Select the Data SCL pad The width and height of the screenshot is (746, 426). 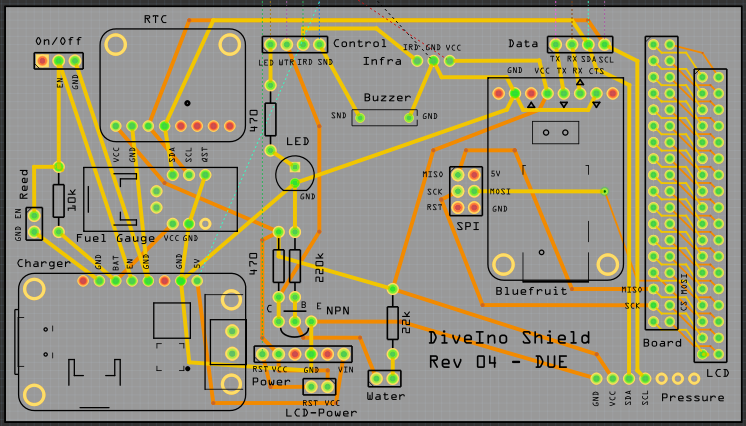(x=605, y=45)
